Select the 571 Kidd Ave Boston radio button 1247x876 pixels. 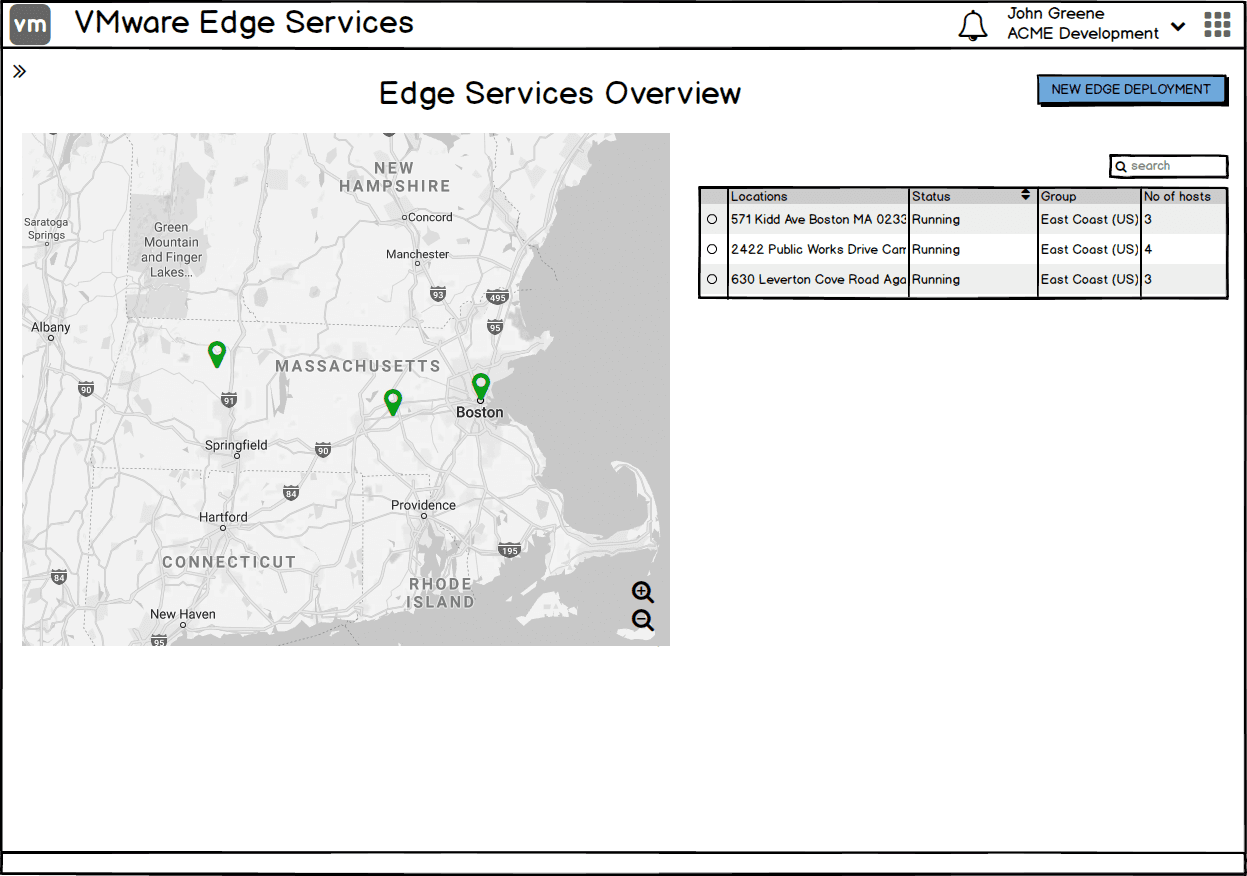coord(712,219)
